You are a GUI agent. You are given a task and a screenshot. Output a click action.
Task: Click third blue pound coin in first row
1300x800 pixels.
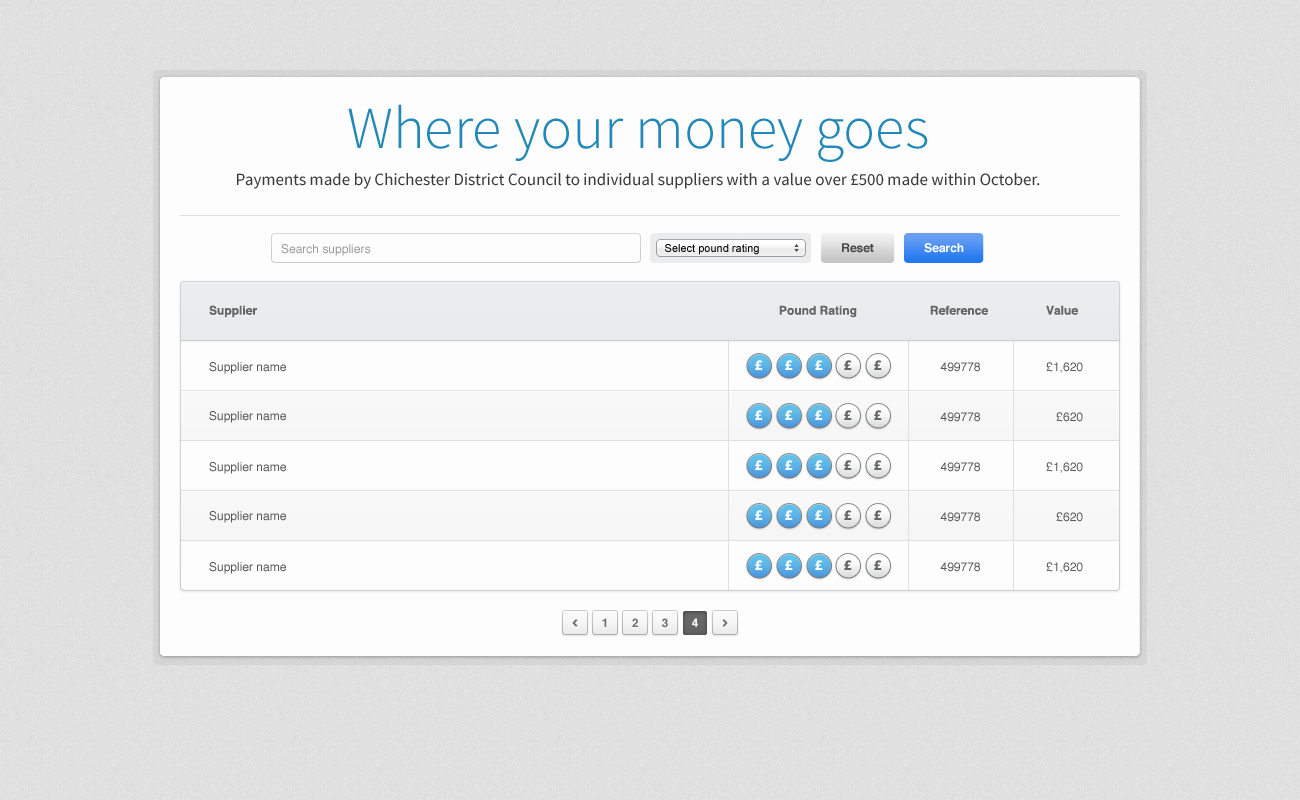pyautogui.click(x=819, y=366)
